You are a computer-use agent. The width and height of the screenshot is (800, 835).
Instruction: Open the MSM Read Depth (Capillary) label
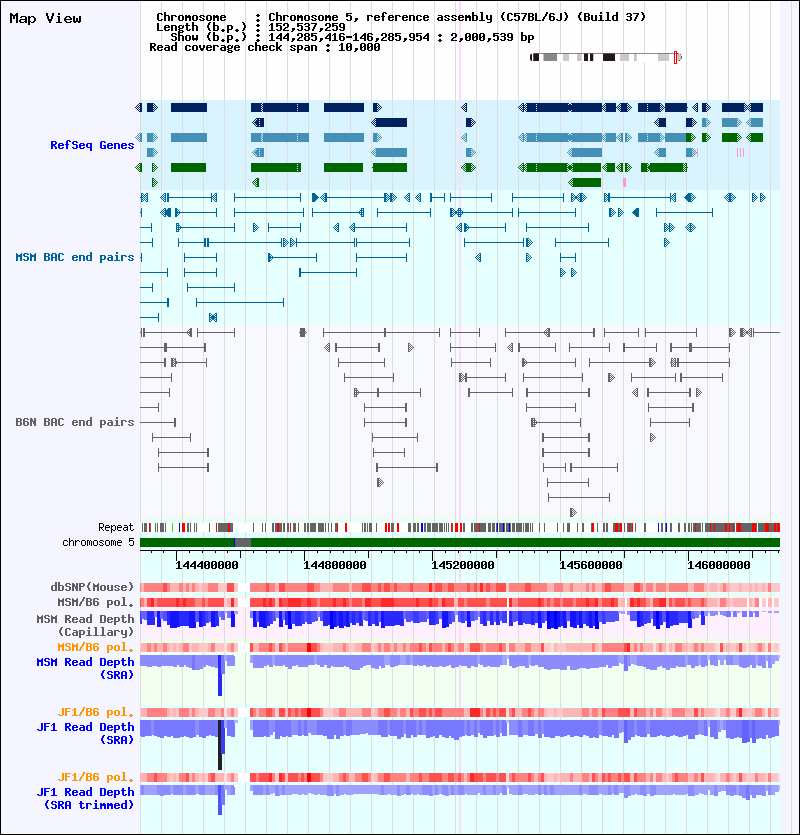point(85,625)
